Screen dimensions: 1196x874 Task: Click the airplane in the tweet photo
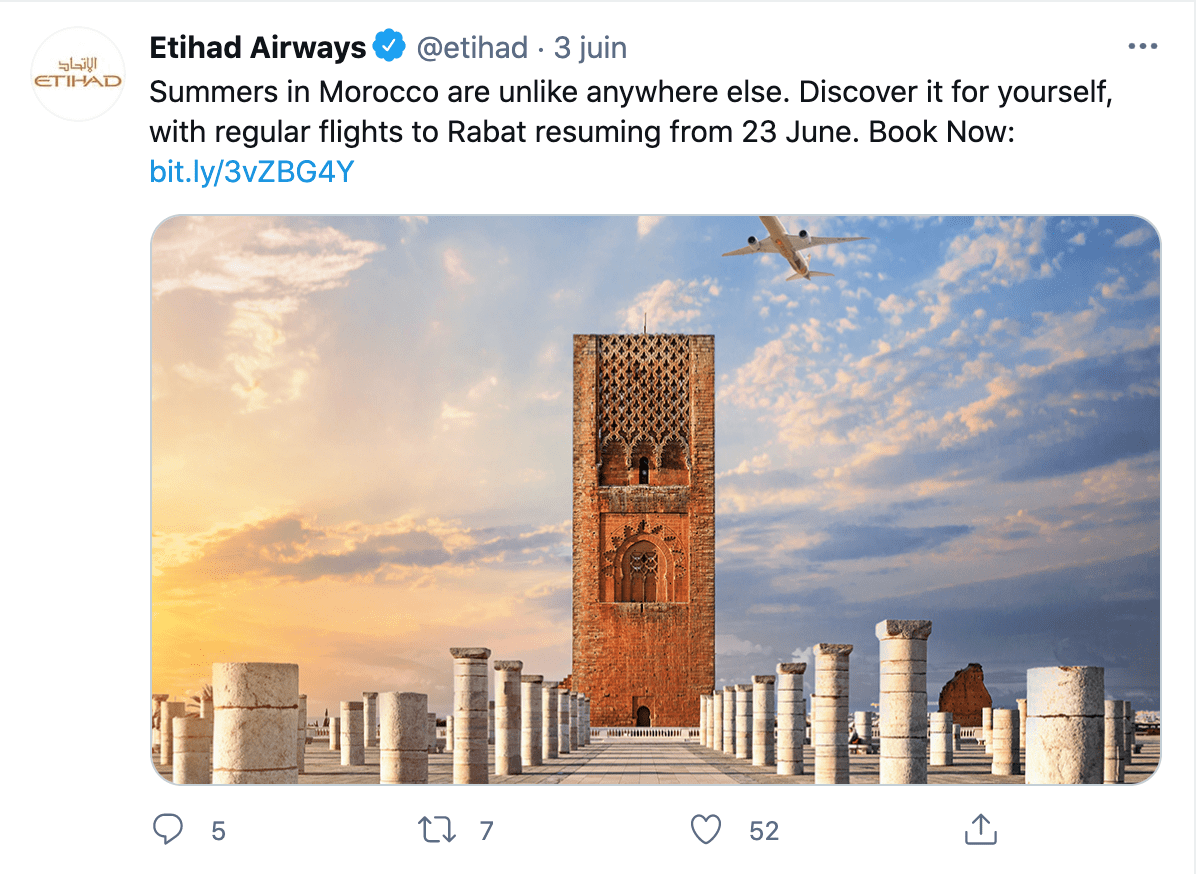pyautogui.click(x=791, y=246)
